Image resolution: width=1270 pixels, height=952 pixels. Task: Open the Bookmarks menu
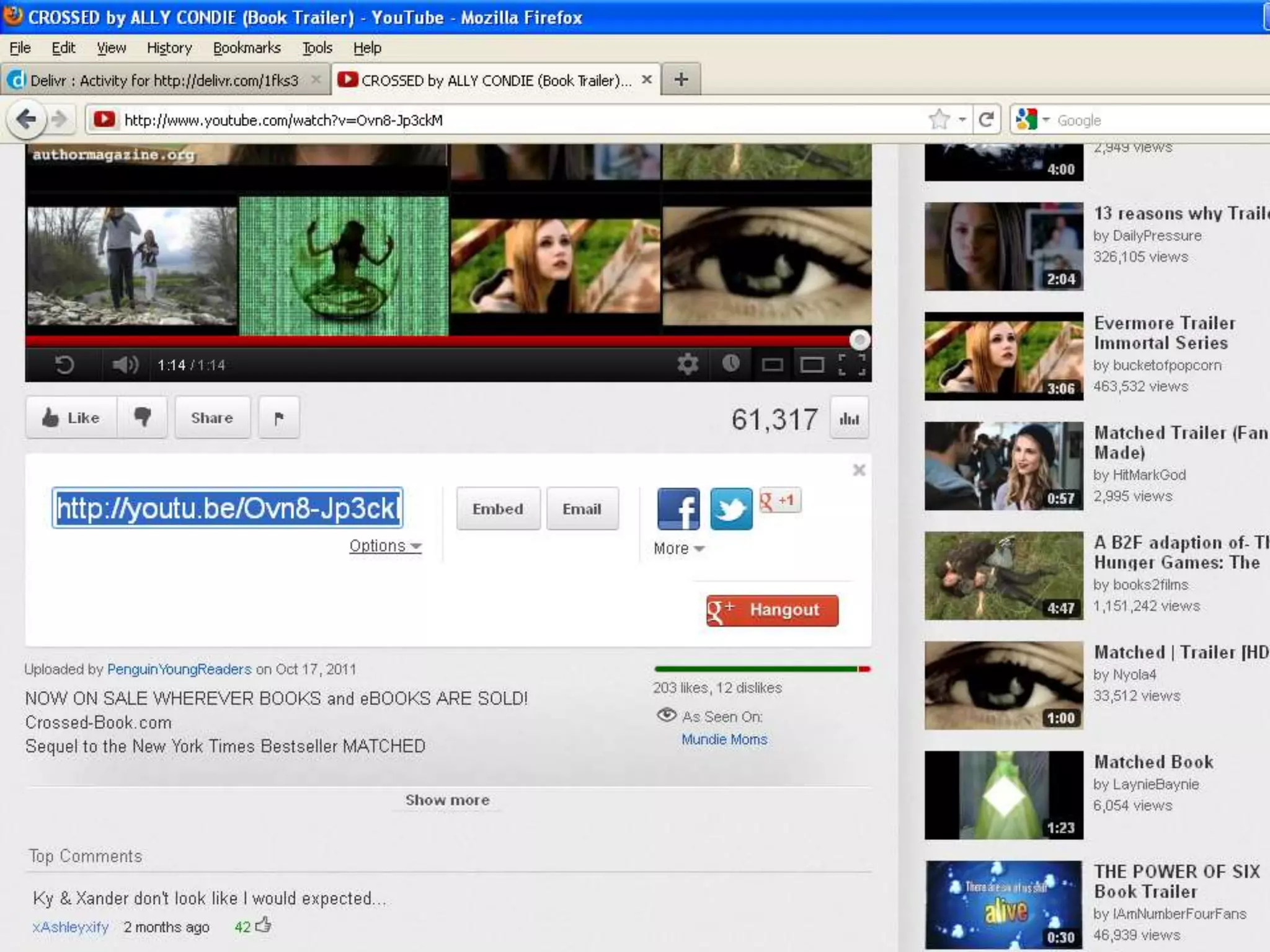point(246,48)
